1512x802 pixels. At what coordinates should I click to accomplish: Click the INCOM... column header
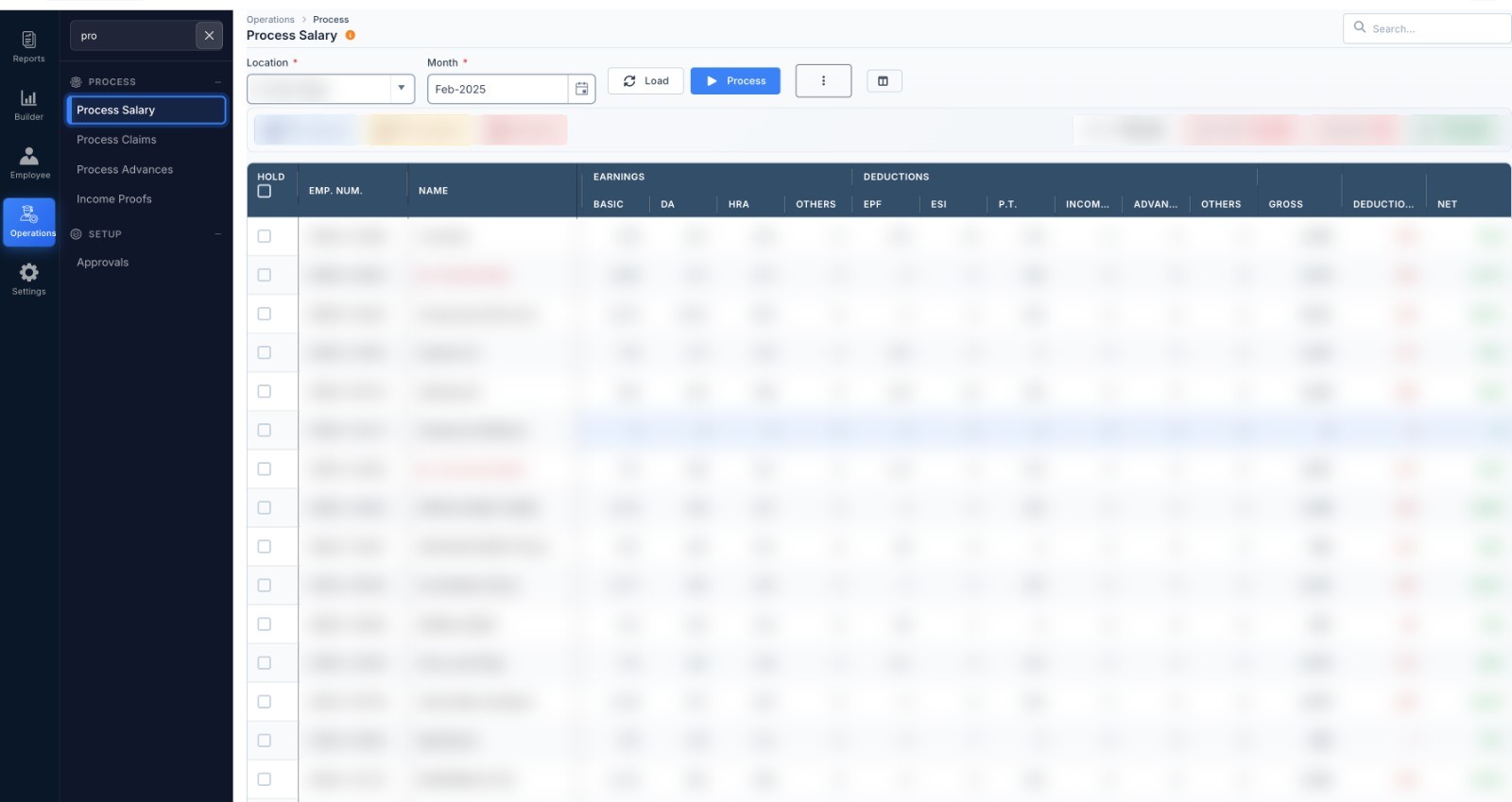[x=1088, y=204]
